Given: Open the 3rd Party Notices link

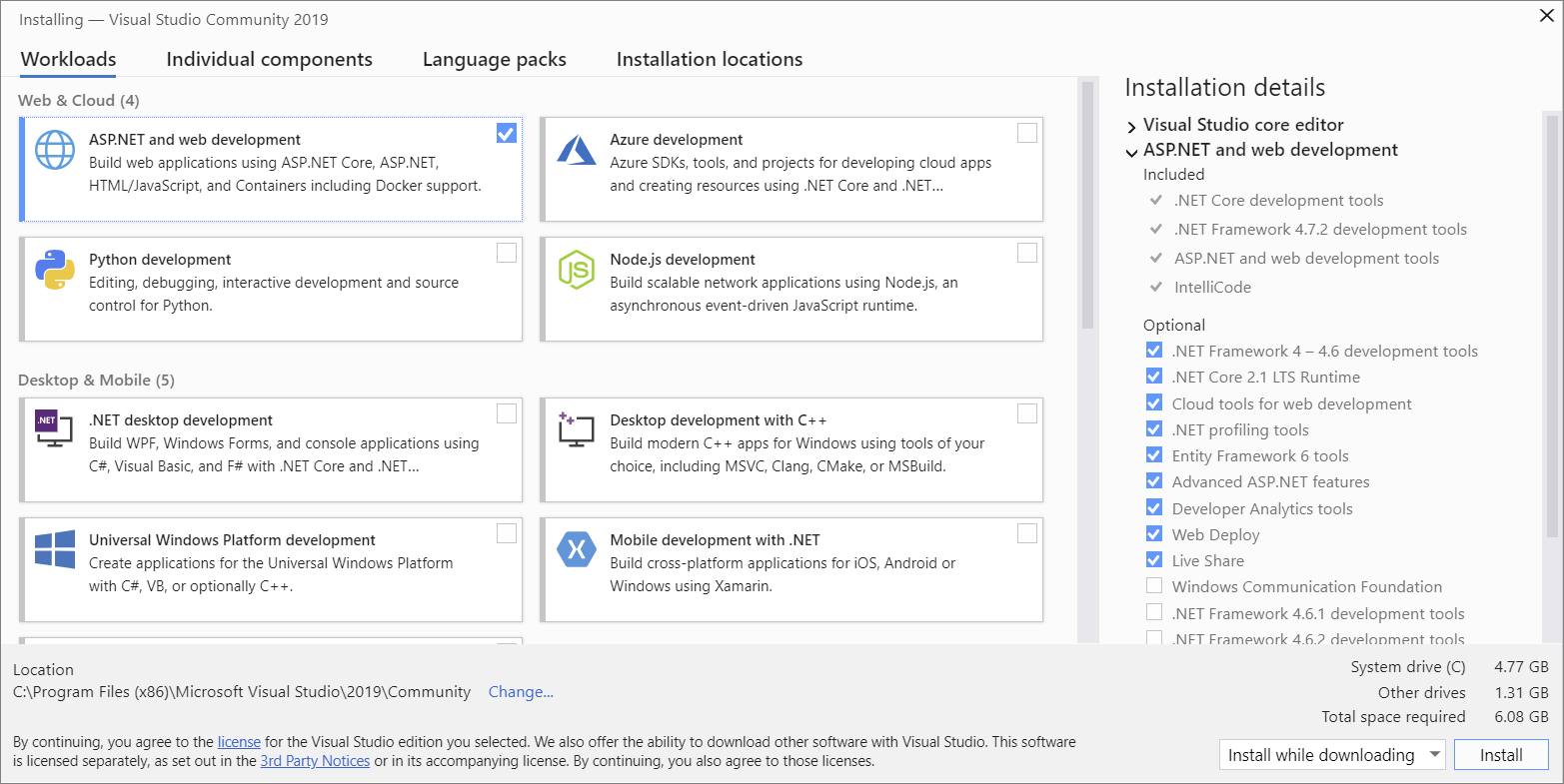Looking at the screenshot, I should [x=315, y=761].
